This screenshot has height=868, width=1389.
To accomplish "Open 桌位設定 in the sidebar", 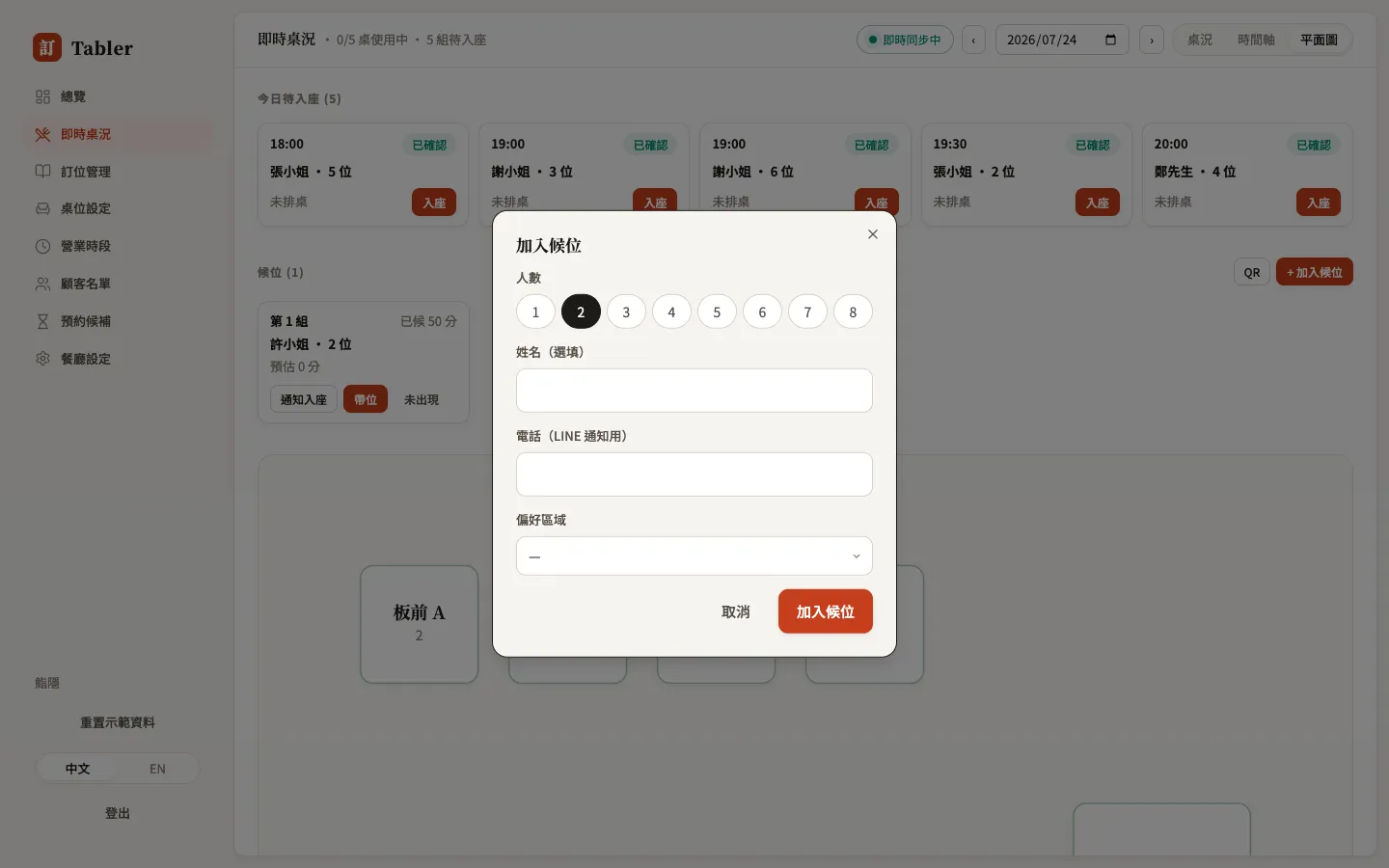I will (118, 208).
